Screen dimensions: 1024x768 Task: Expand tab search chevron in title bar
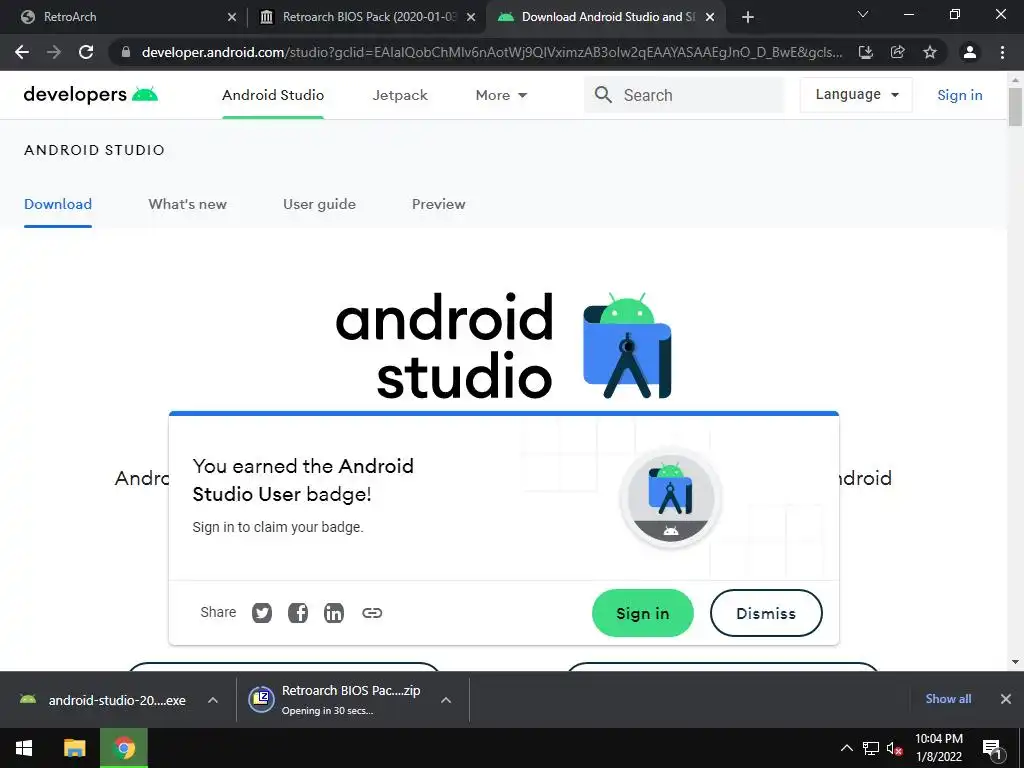click(863, 14)
